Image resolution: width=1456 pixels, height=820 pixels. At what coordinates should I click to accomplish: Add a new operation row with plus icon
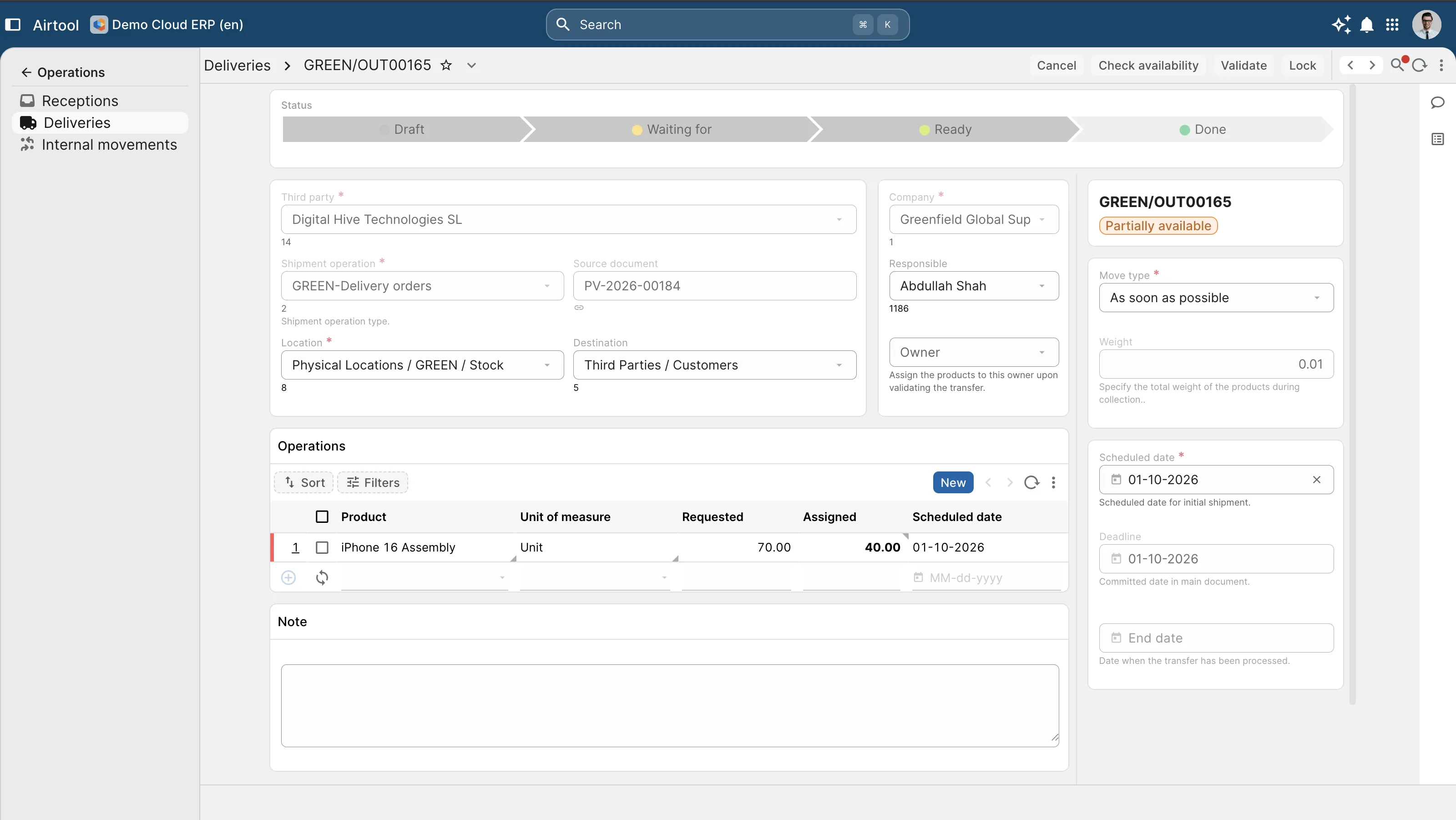(x=288, y=577)
